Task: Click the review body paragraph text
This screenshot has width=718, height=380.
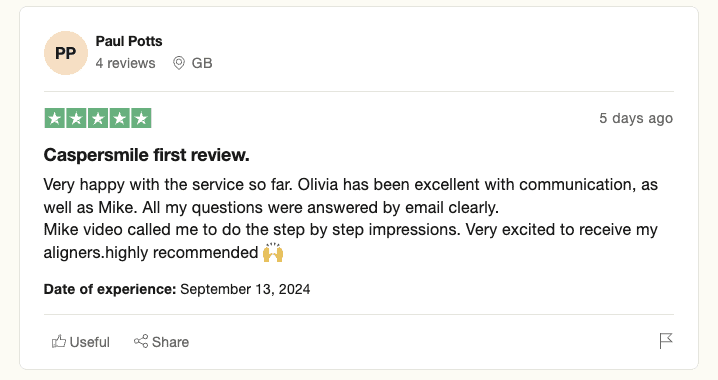Action: (x=351, y=218)
